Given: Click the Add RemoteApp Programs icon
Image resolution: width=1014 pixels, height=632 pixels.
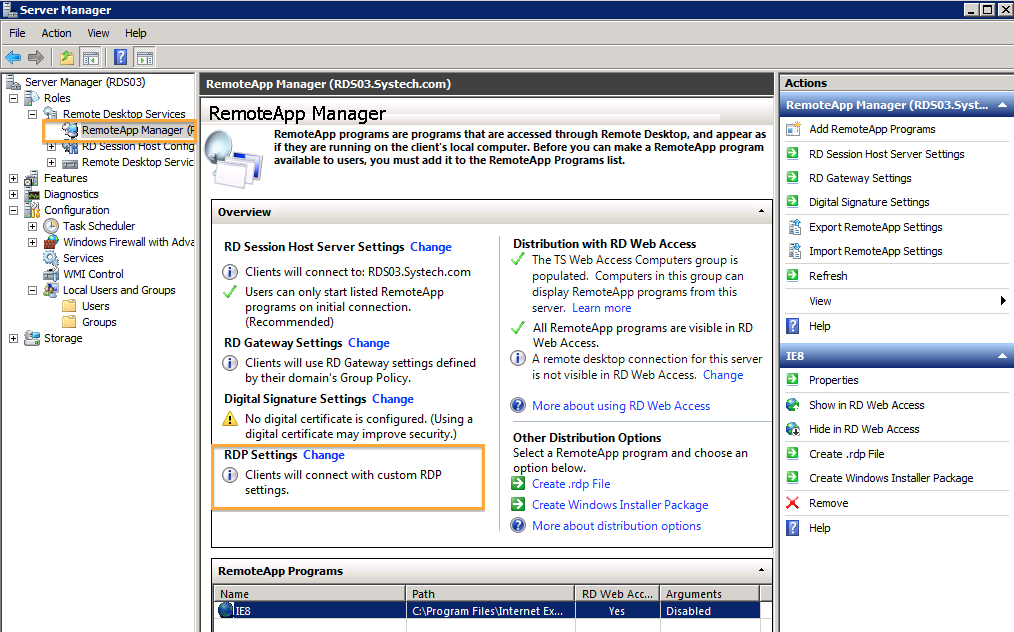Looking at the screenshot, I should 793,129.
